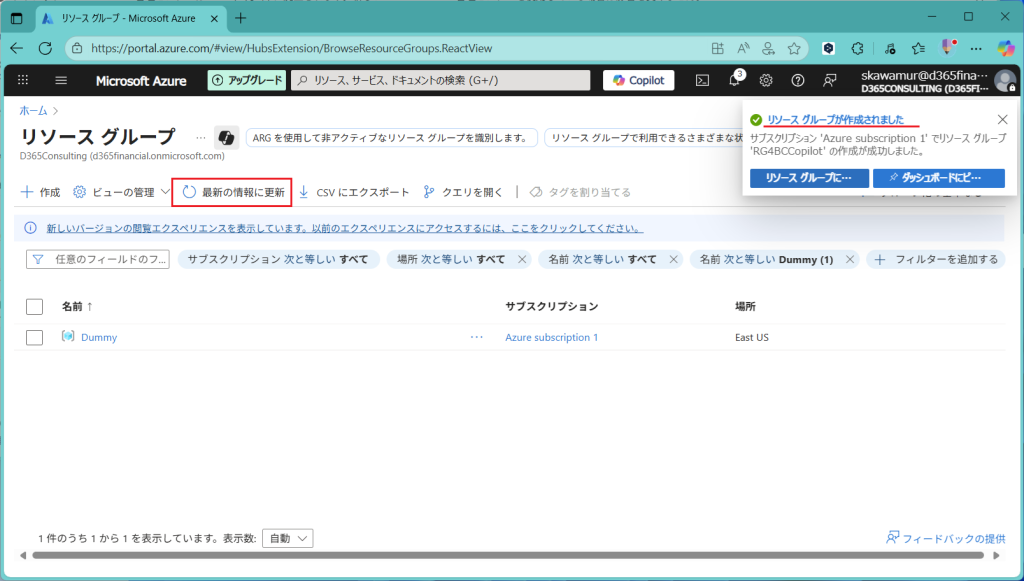Click the account avatar in Azure header
The height and width of the screenshot is (581, 1024).
tap(1004, 80)
